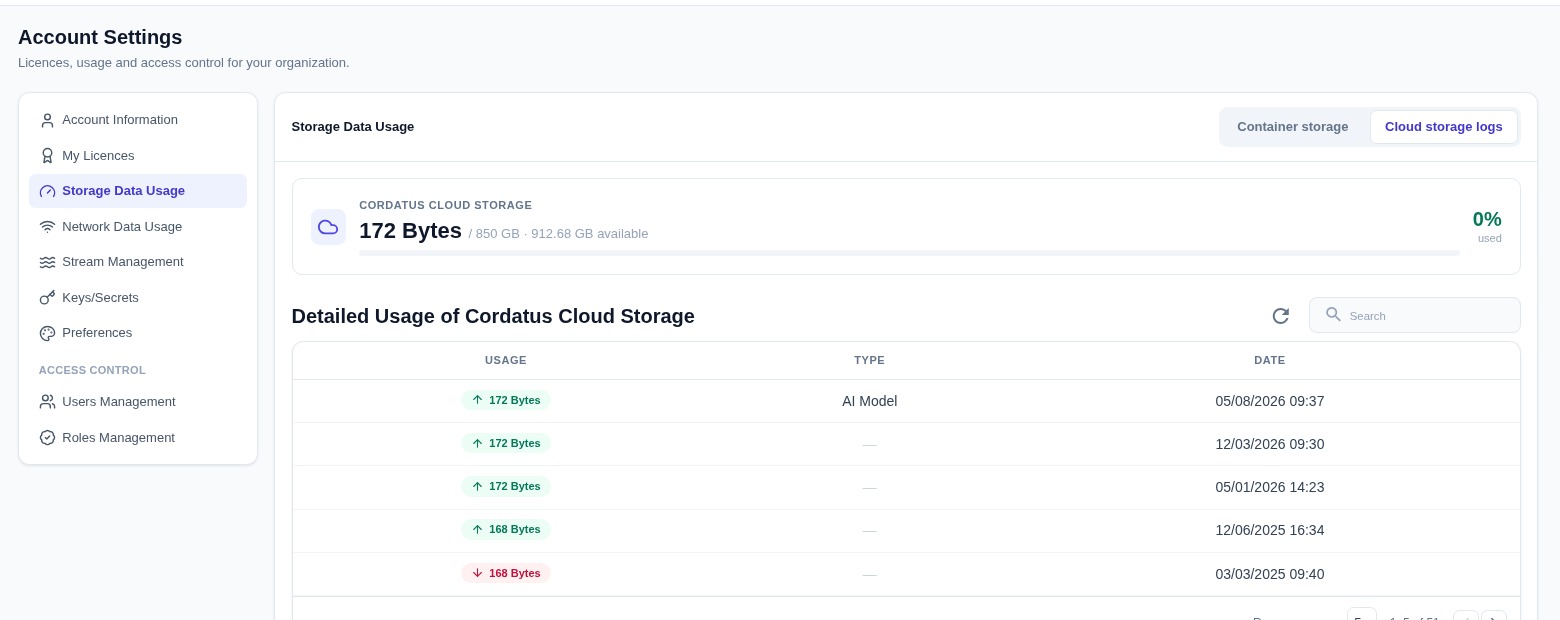Click the 172 Bytes badge dated 05/01/2026
The image size is (1560, 620).
point(506,486)
